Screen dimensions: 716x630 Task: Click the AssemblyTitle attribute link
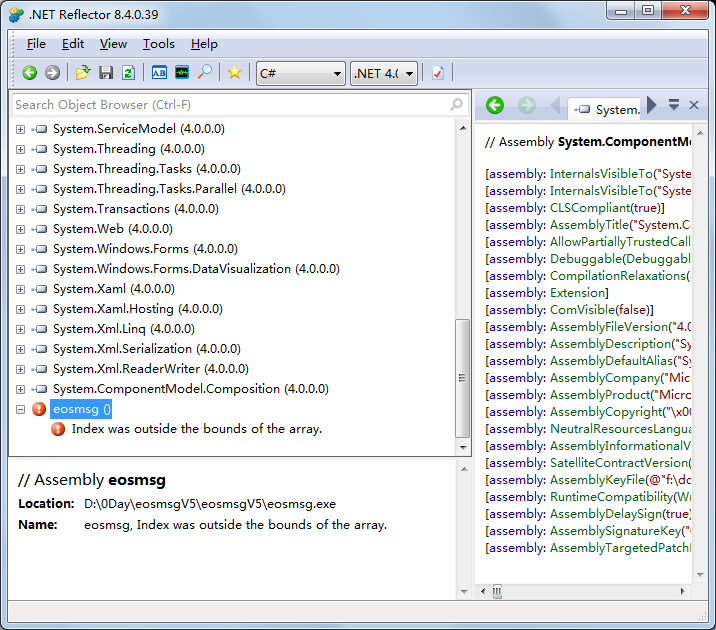click(x=589, y=225)
